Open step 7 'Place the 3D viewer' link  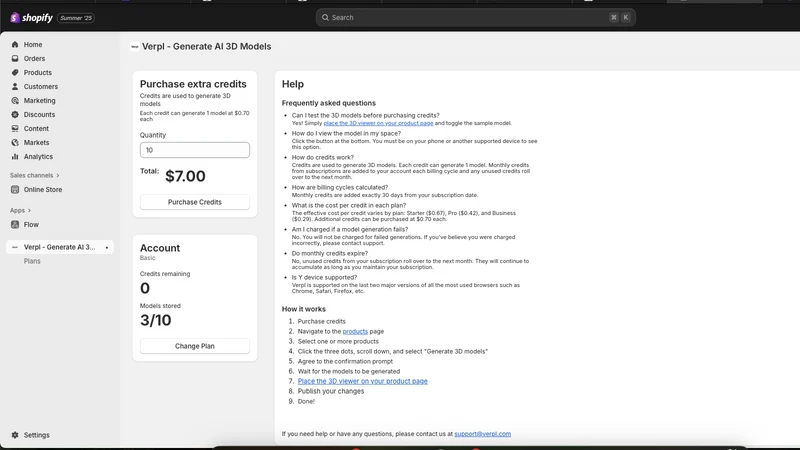pyautogui.click(x=363, y=381)
